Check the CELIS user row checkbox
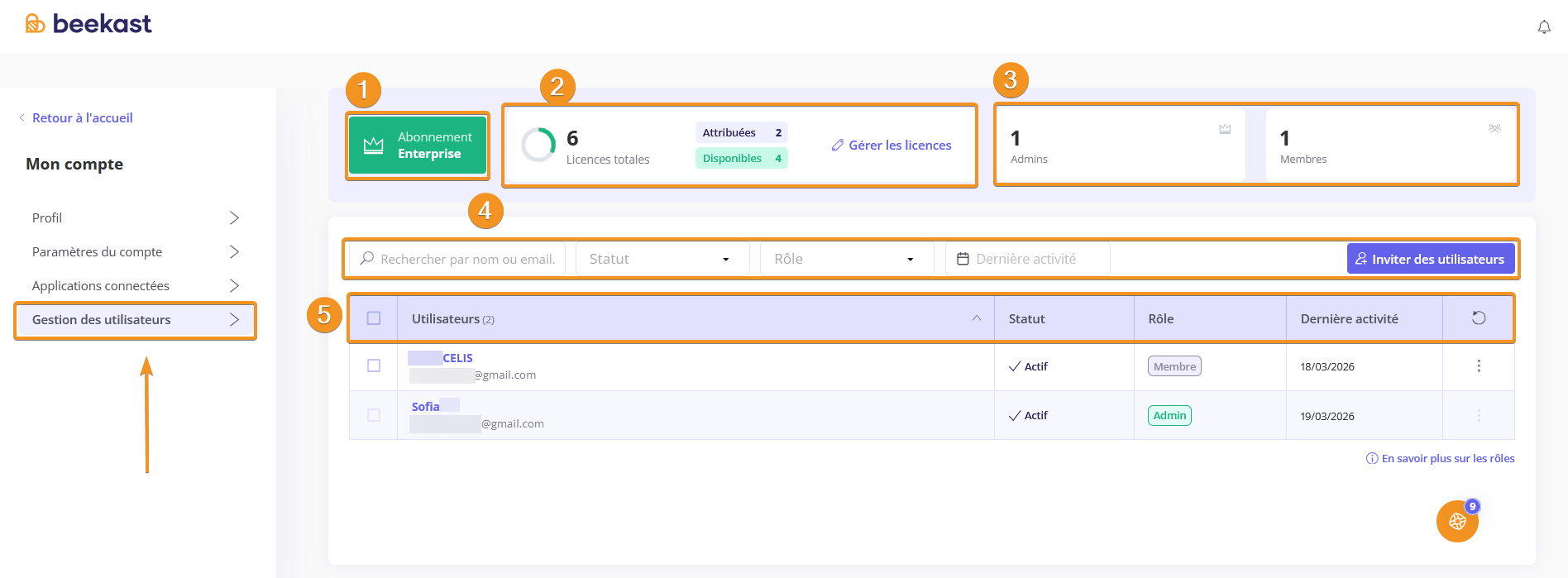 [374, 366]
